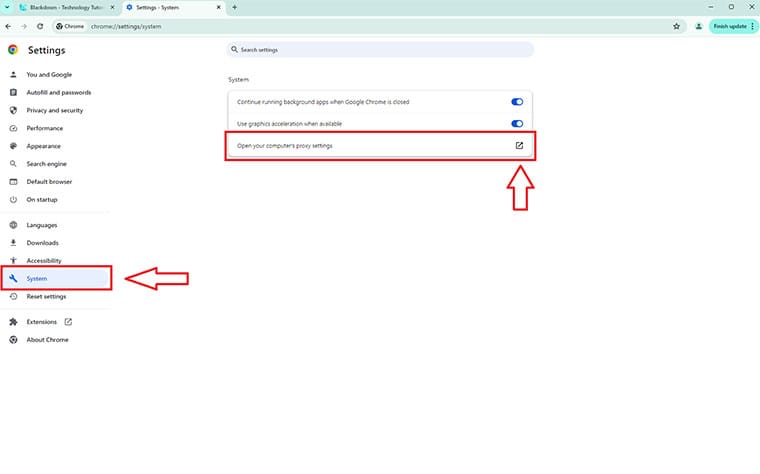The image size is (760, 474).
Task: Click the Finish update button
Action: (x=726, y=26)
